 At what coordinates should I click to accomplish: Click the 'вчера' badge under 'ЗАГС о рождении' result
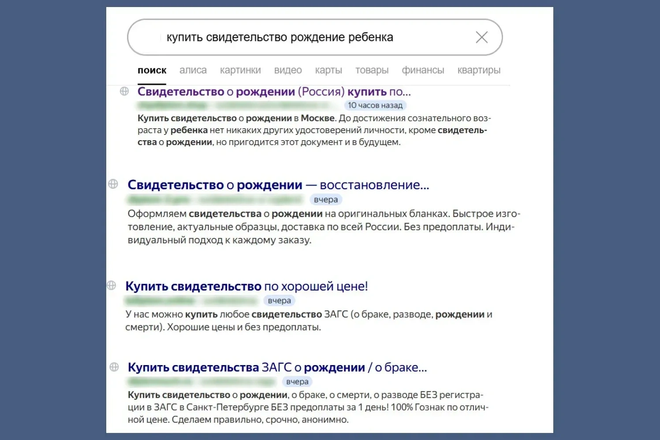[297, 382]
